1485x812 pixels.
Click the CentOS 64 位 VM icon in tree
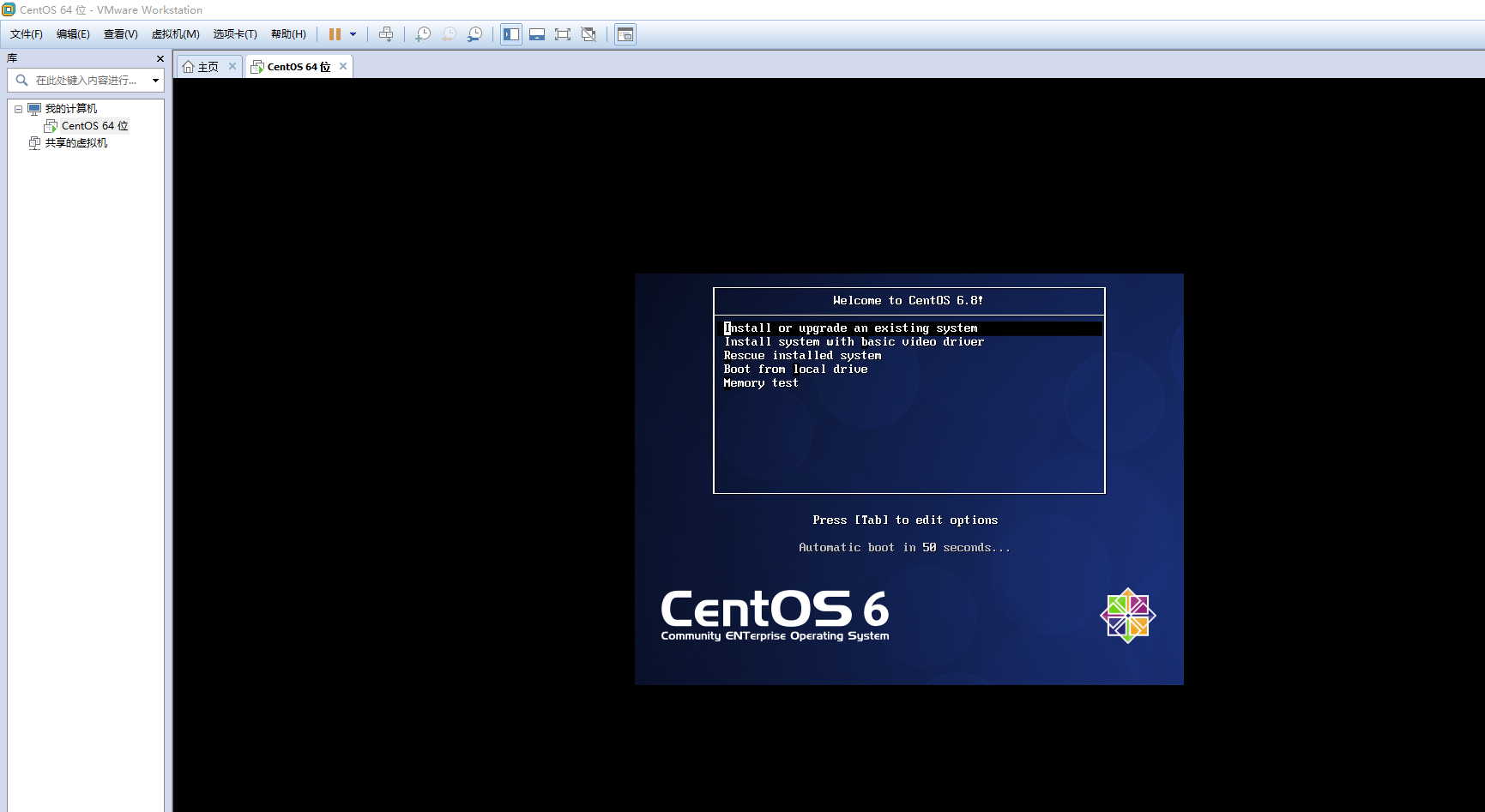[51, 126]
